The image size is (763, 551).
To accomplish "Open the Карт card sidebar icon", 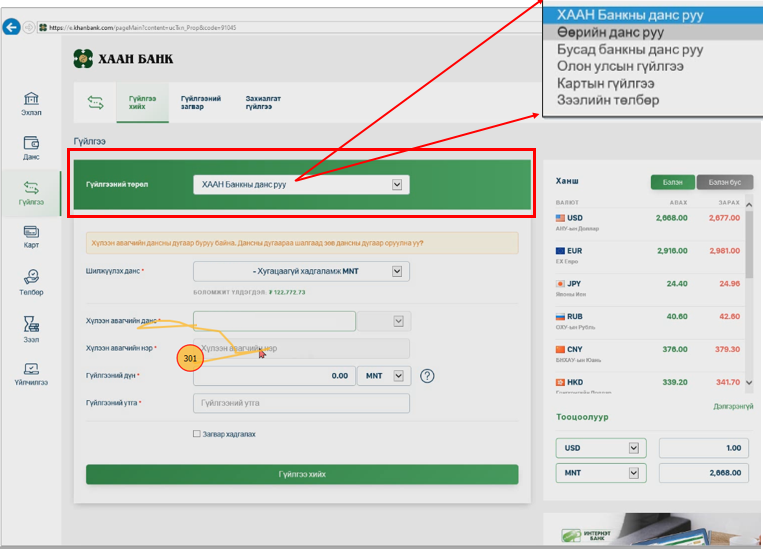I will 31,237.
